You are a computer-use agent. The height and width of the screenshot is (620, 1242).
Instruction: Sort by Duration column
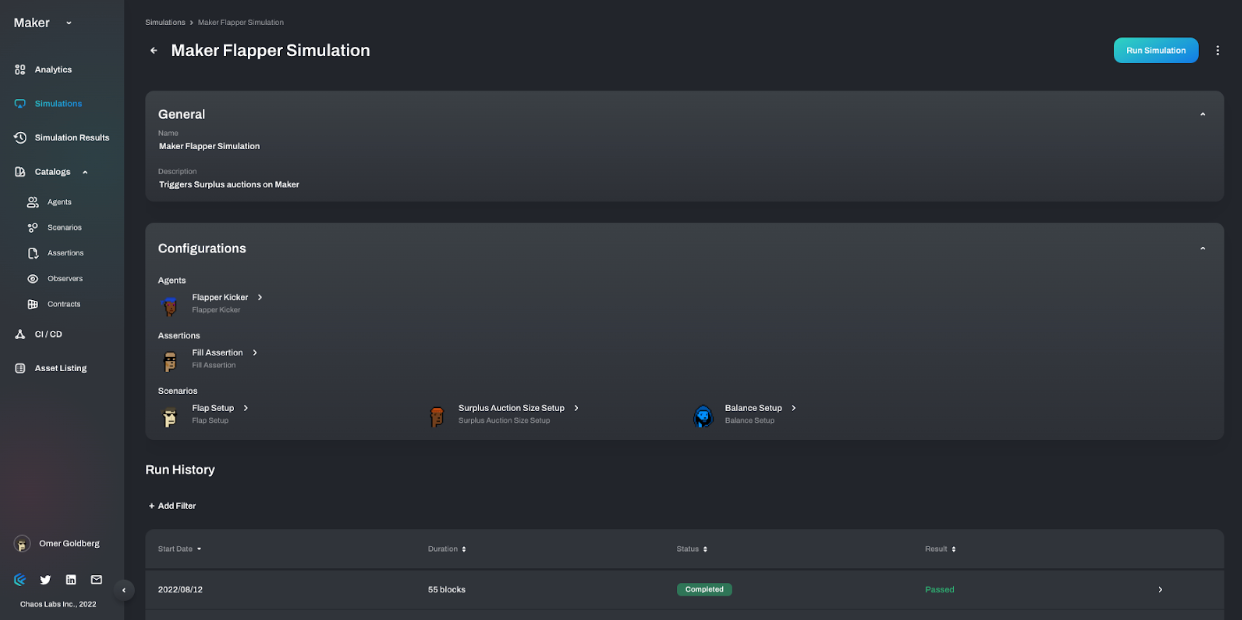point(447,549)
